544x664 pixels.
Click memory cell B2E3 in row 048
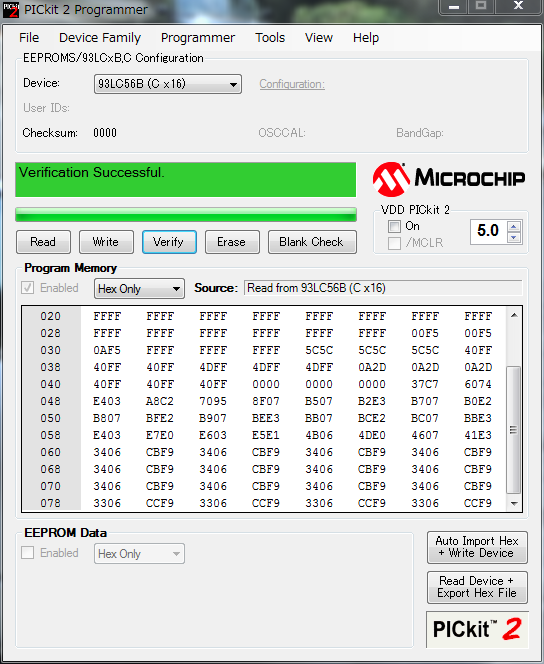[x=372, y=401]
